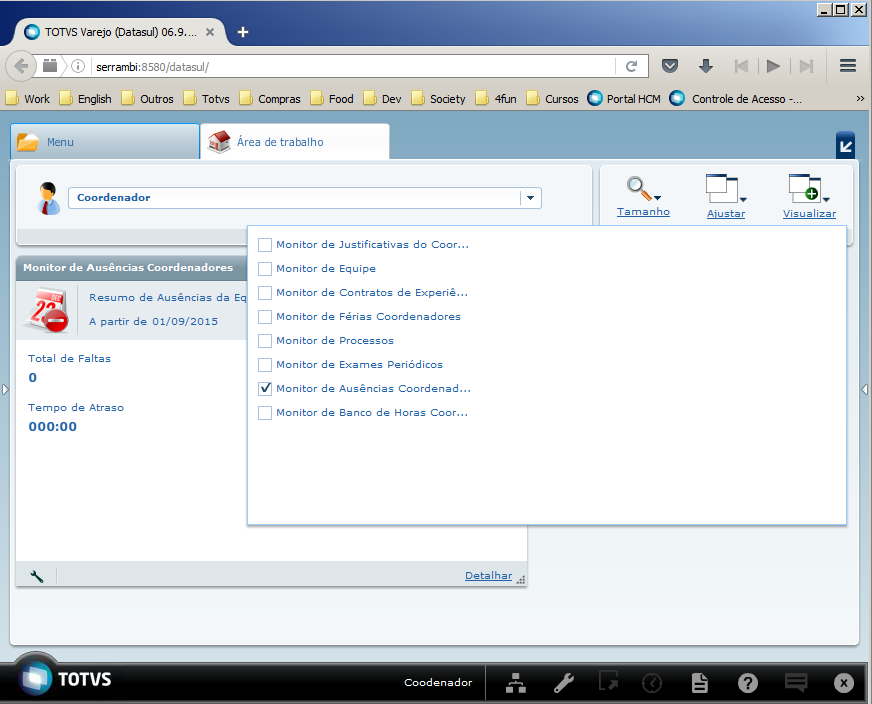This screenshot has height=704, width=872.
Task: Open the browser downloads arrow icon
Action: tap(705, 66)
